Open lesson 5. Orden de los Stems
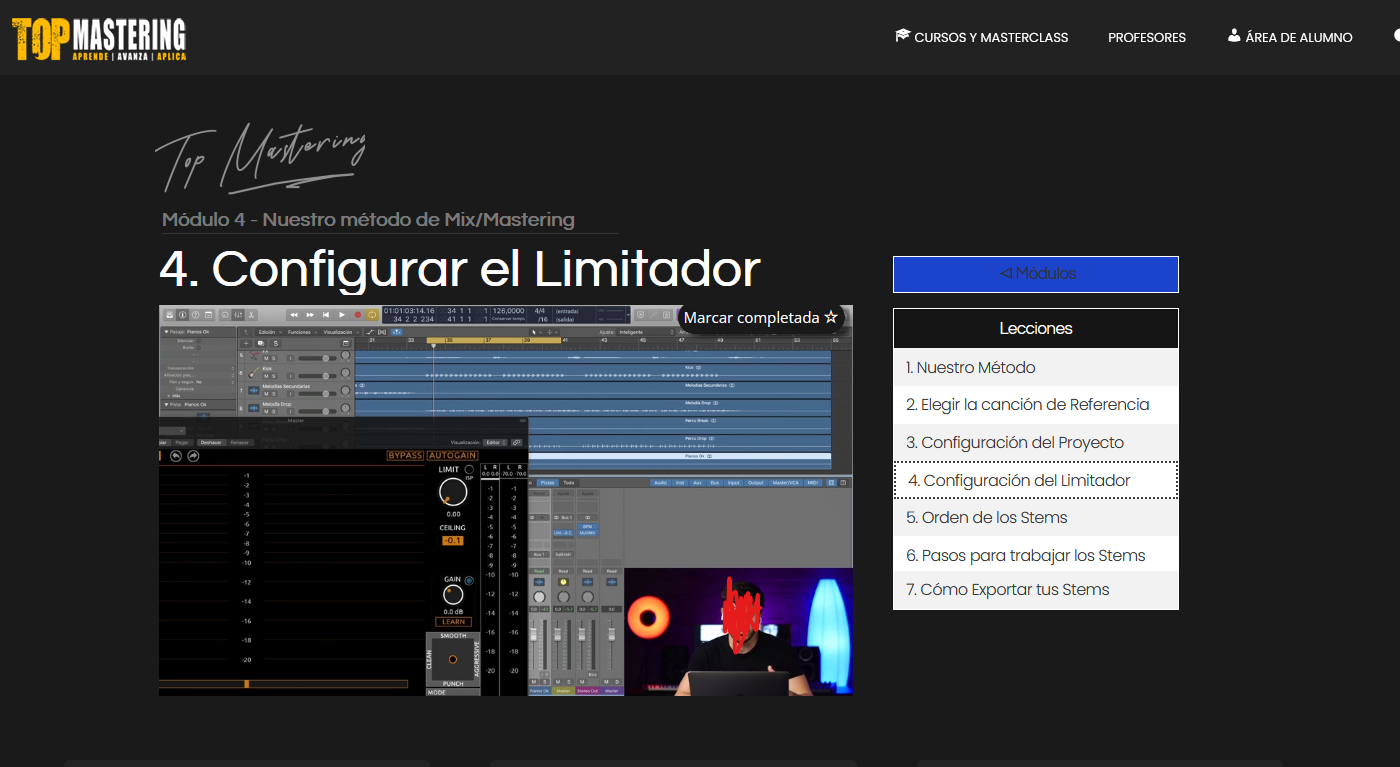1400x767 pixels. coord(1036,517)
